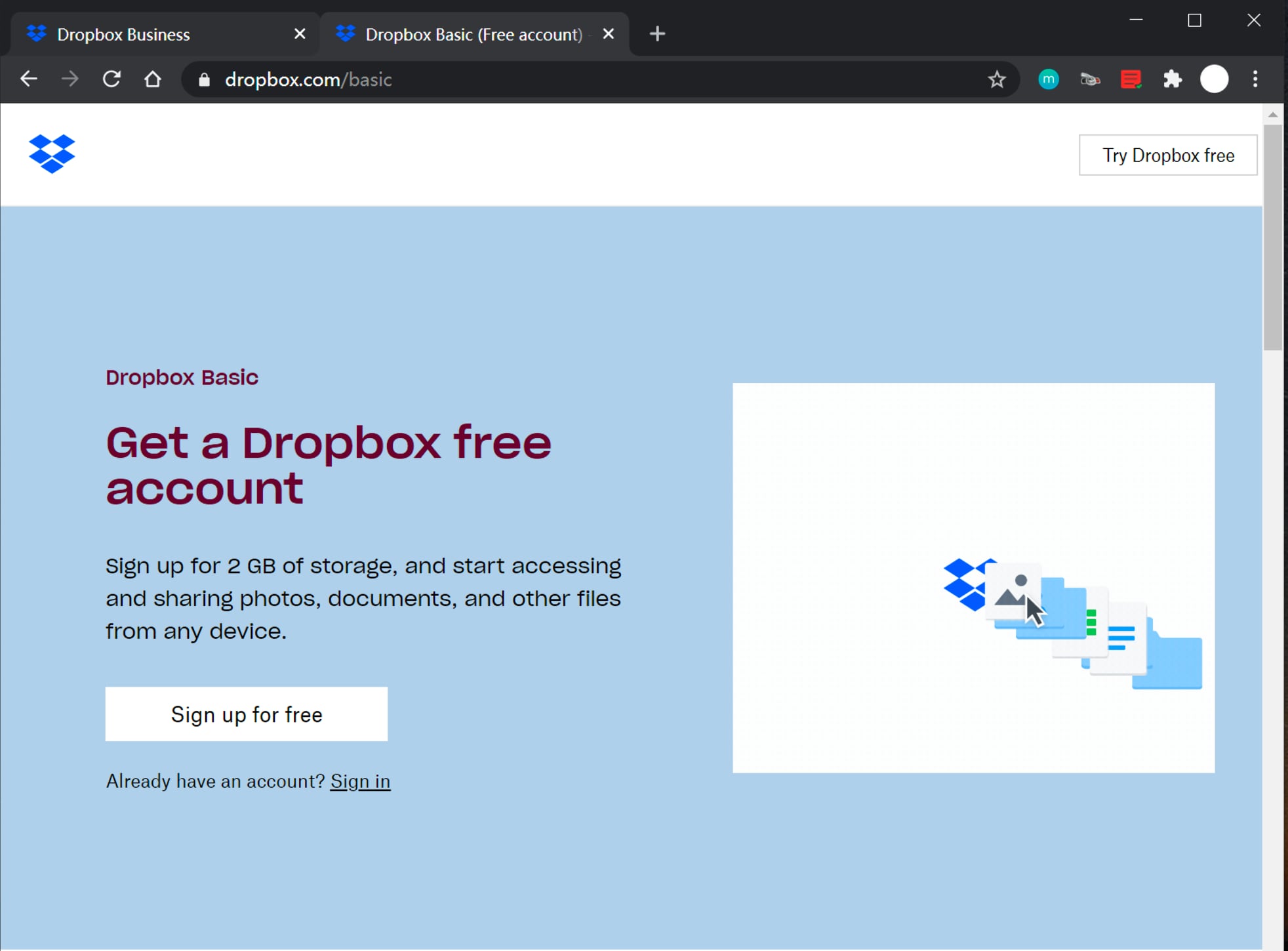The image size is (1288, 951).
Task: Click the Sign up for free button
Action: pyautogui.click(x=246, y=714)
